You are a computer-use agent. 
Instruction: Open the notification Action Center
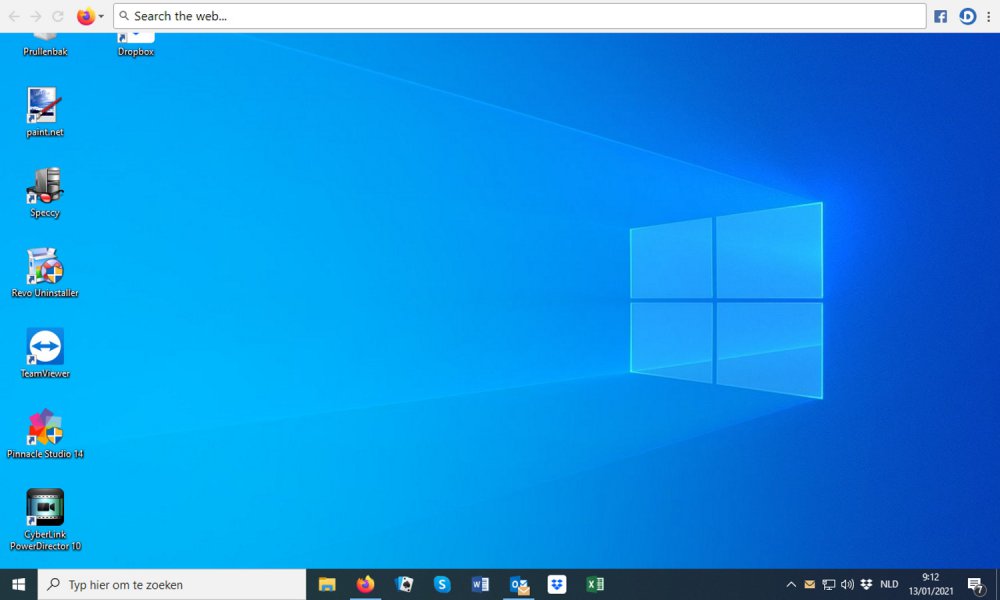coord(975,585)
